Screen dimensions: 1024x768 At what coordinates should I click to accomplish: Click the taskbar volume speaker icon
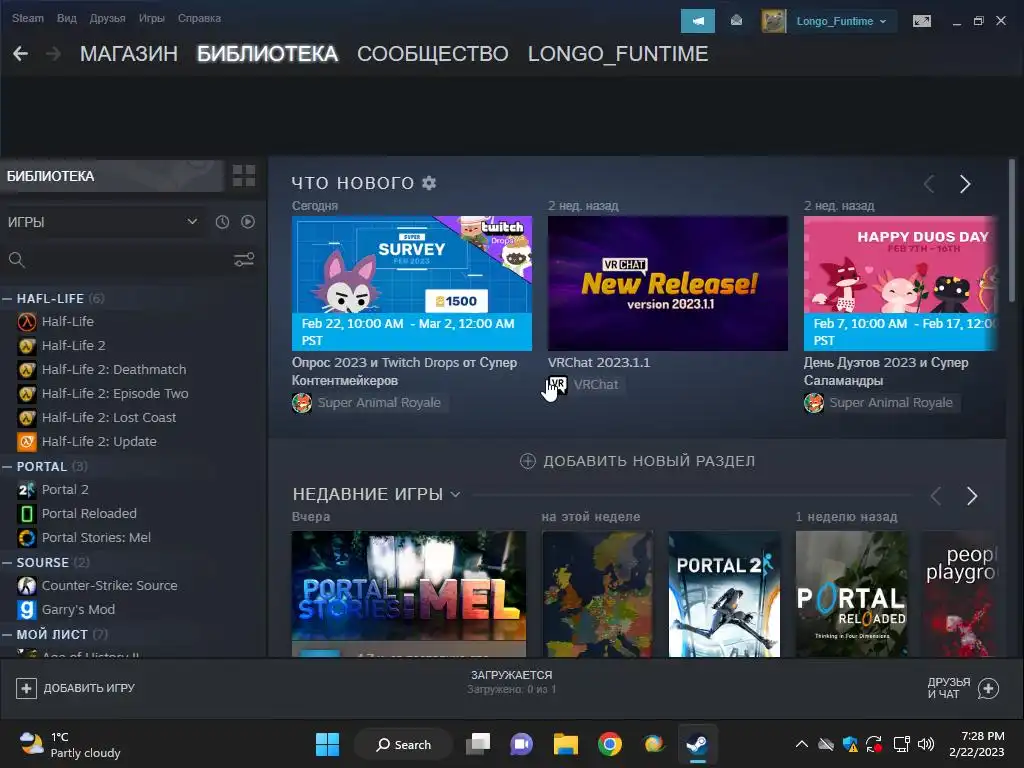pyautogui.click(x=925, y=744)
